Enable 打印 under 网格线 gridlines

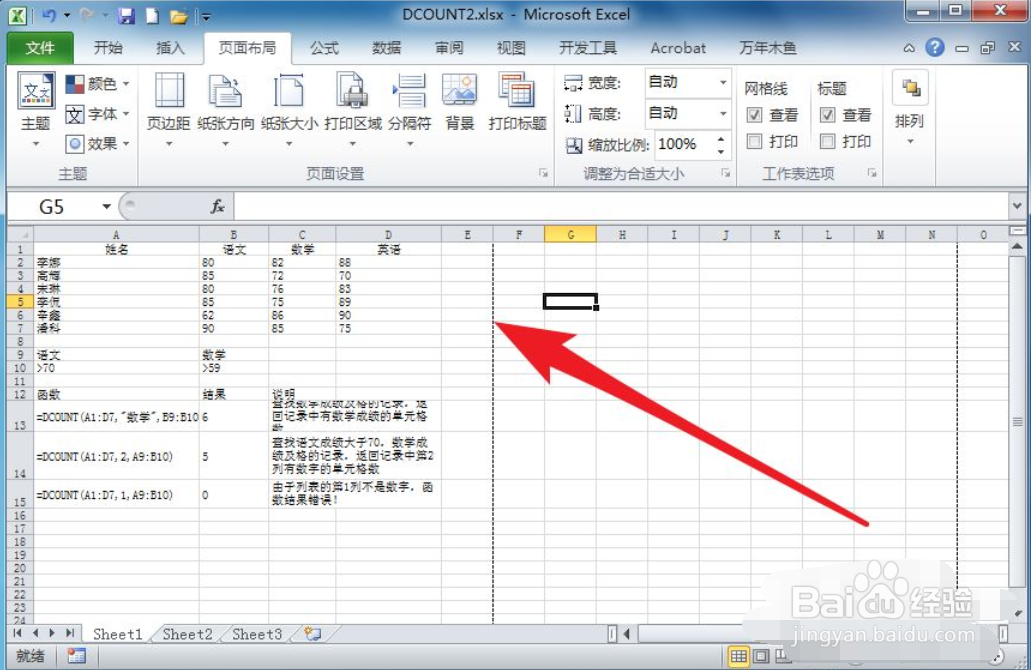coord(754,141)
